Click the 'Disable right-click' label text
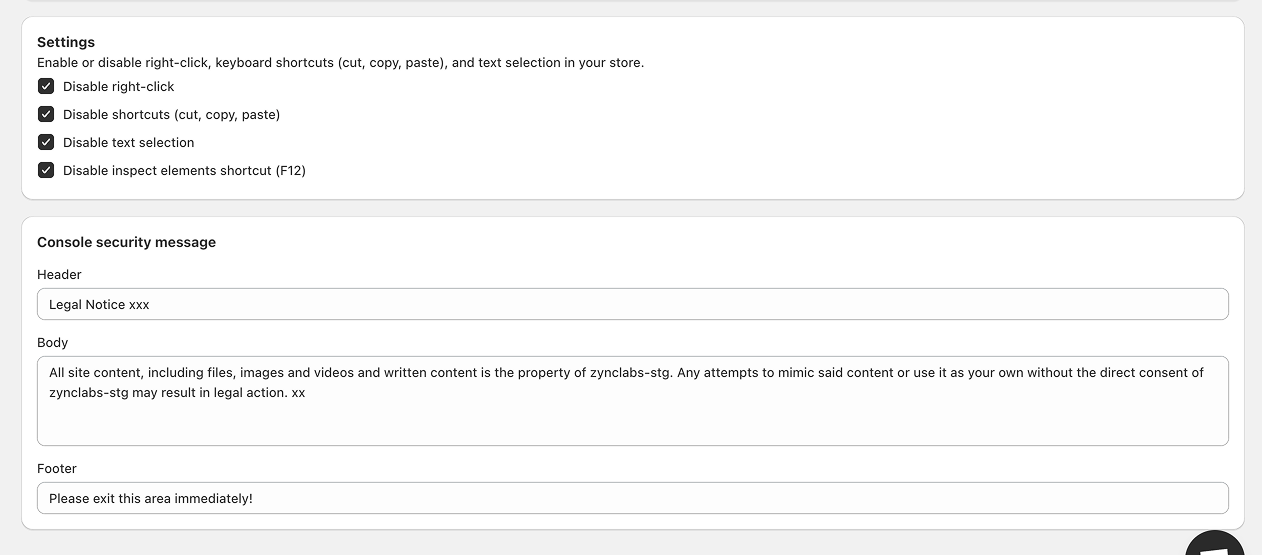 click(118, 87)
